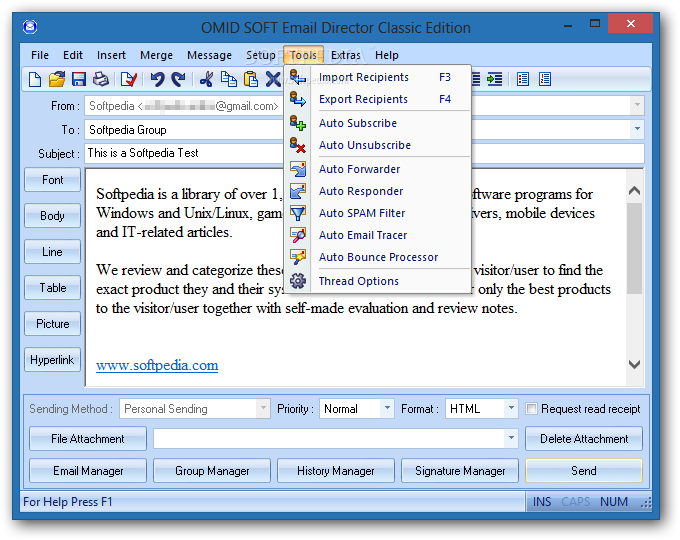Click the Send button
Image resolution: width=680 pixels, height=540 pixels.
coord(584,471)
